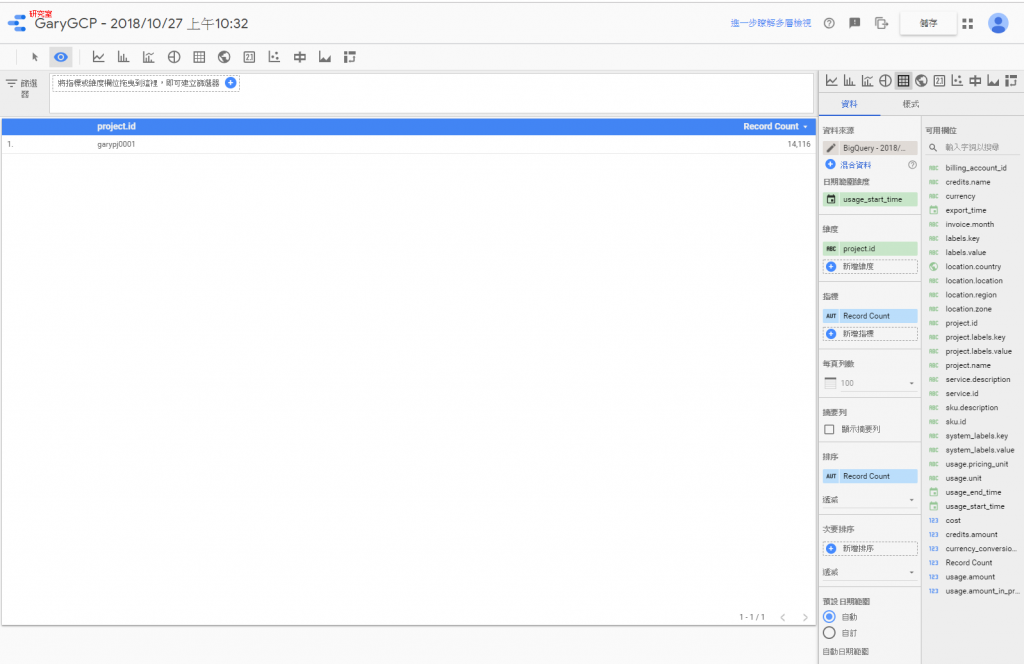Select billing_account_id in available fields
Image resolution: width=1024 pixels, height=664 pixels.
[x=976, y=168]
